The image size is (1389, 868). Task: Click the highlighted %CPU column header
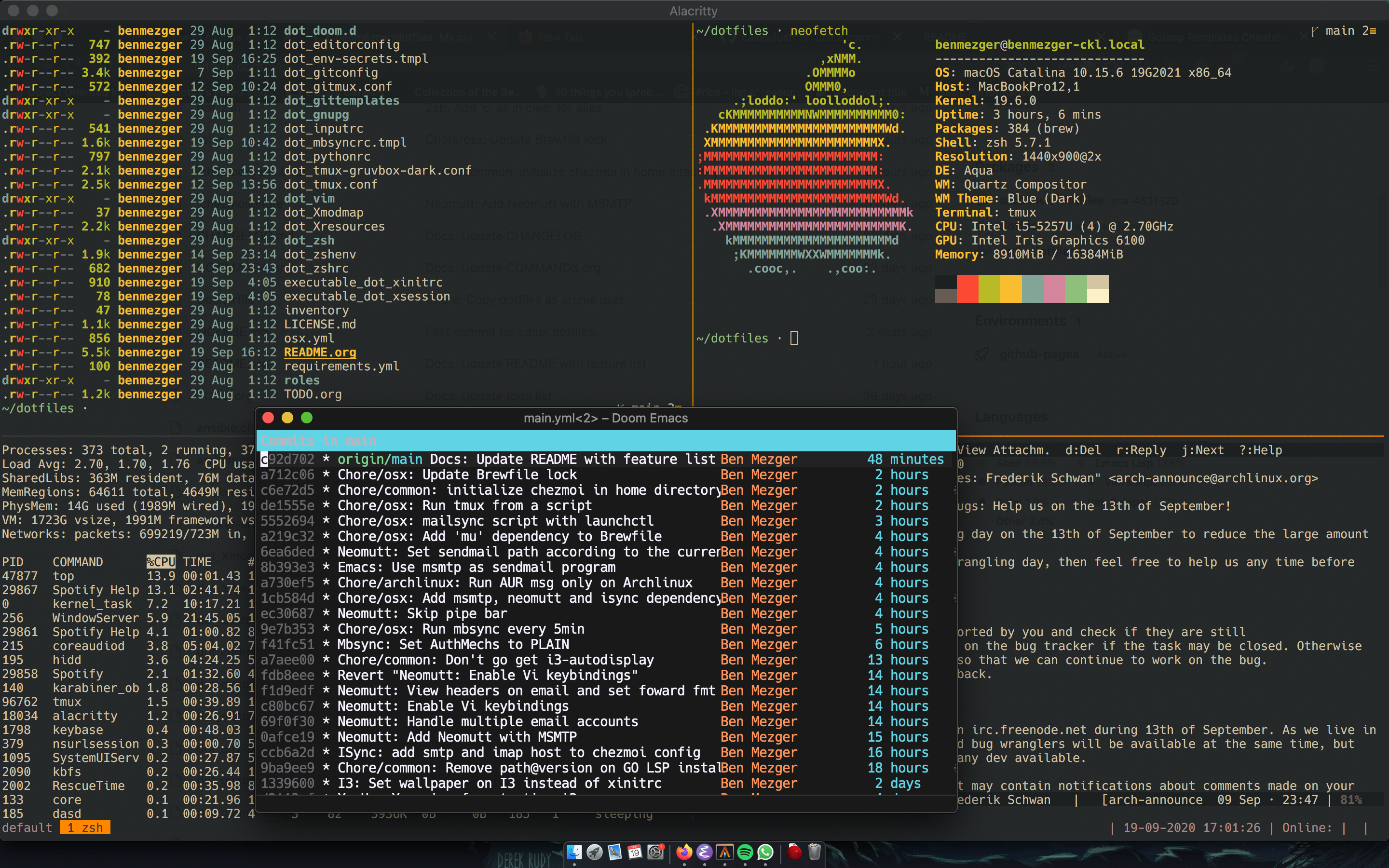pos(160,562)
